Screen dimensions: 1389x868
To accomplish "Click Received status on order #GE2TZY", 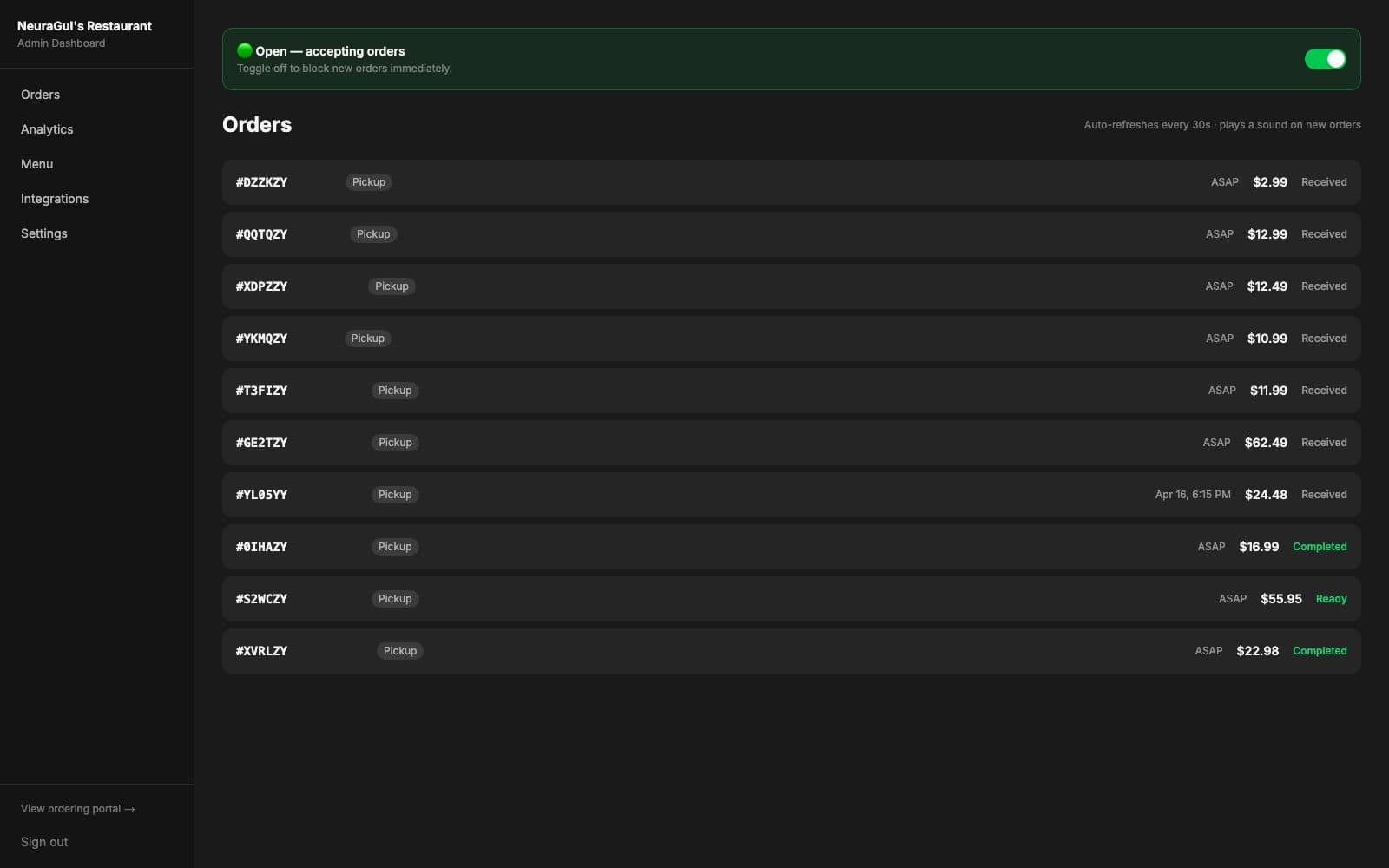I will coord(1324,443).
